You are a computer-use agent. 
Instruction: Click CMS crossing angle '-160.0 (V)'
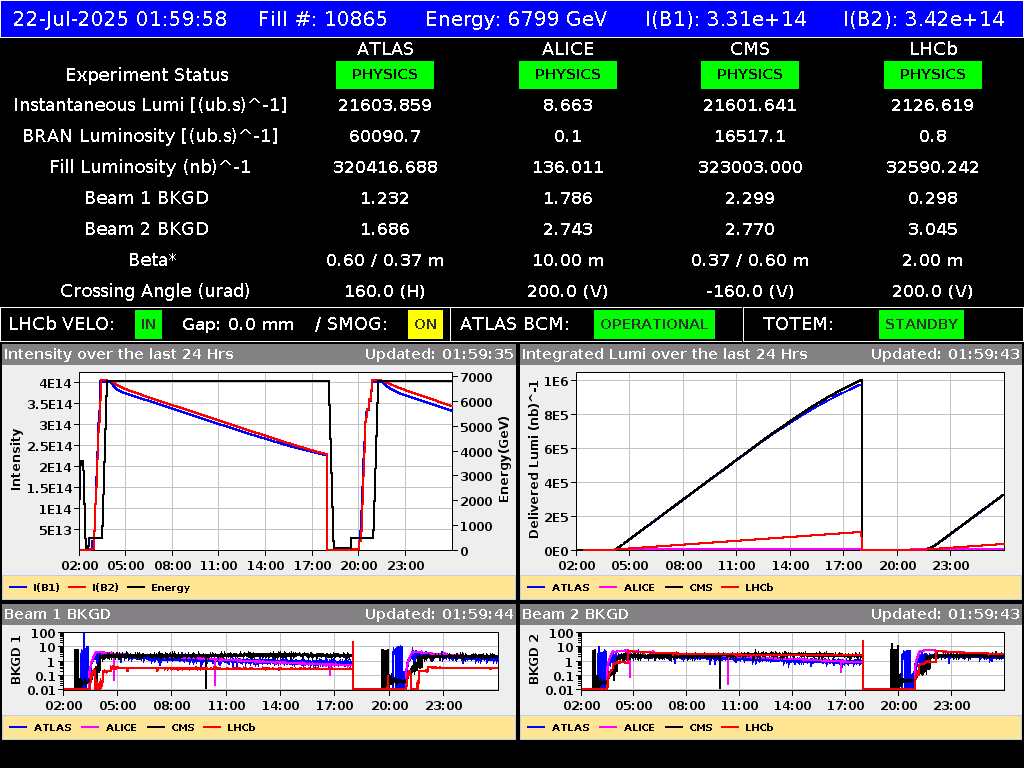point(750,291)
